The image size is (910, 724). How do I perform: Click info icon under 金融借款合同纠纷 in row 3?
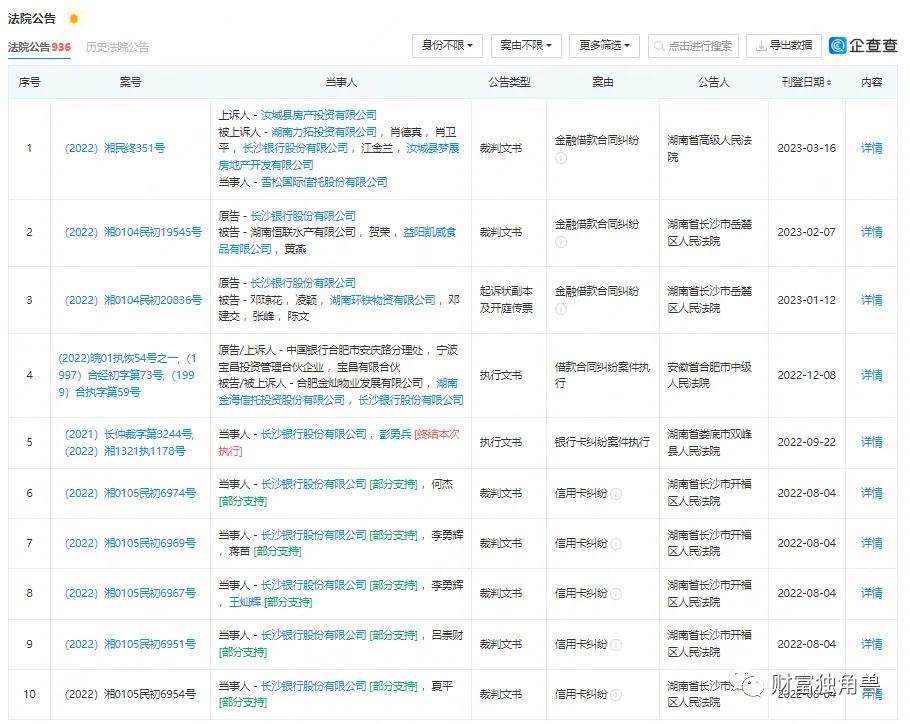tap(561, 308)
